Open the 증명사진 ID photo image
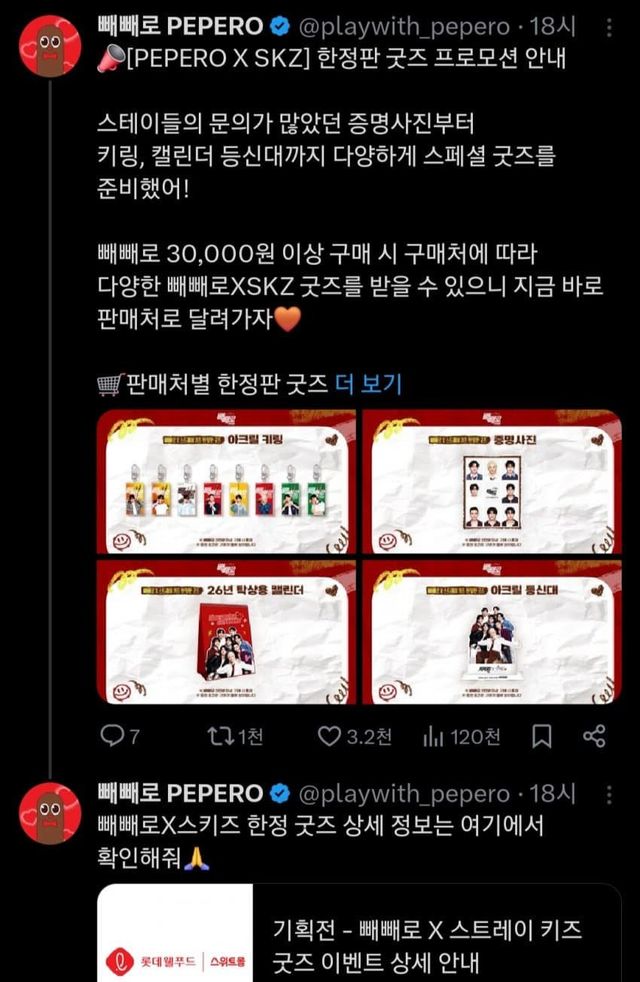The image size is (640, 982). click(492, 482)
